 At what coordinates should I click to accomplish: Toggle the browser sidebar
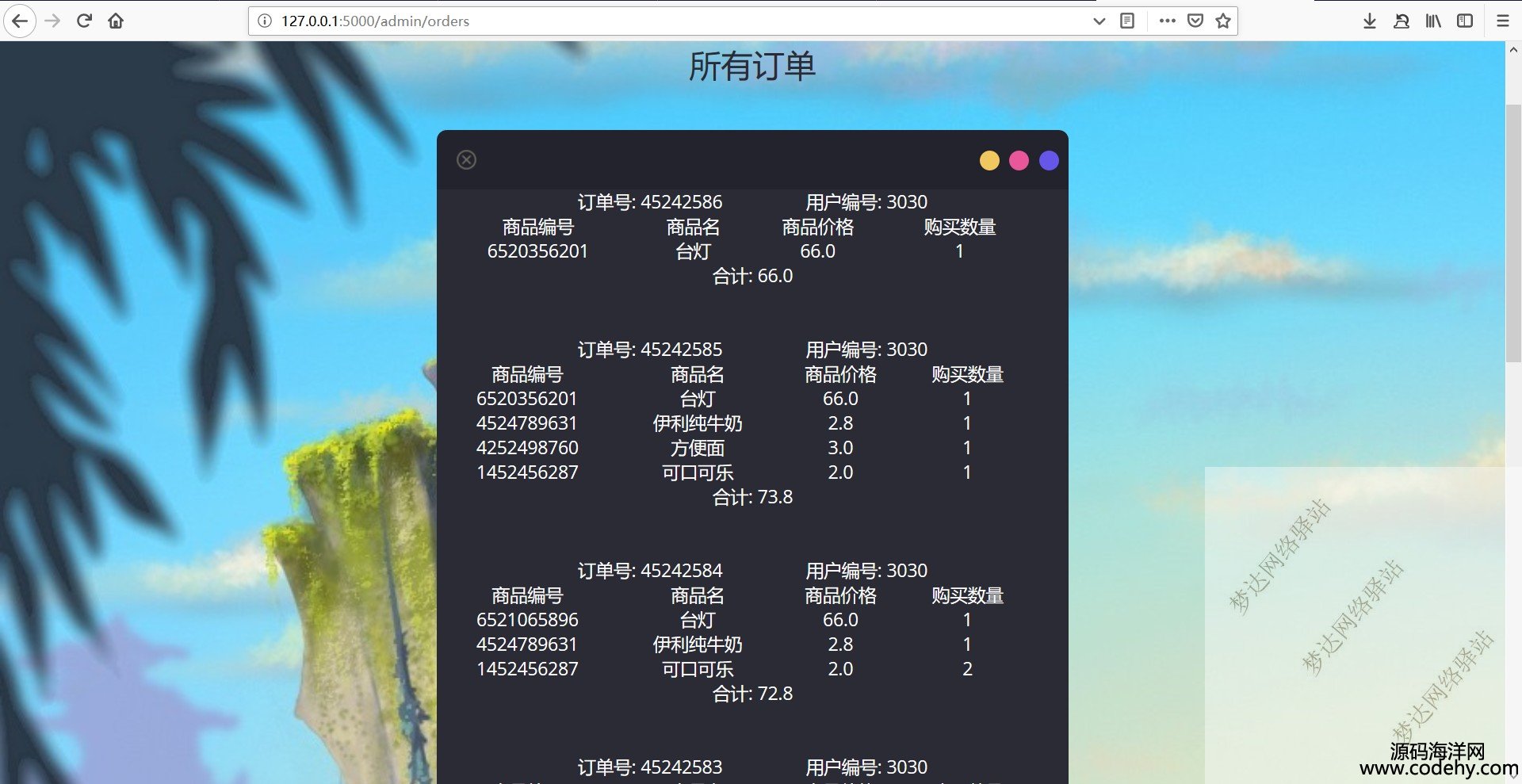click(x=1465, y=21)
